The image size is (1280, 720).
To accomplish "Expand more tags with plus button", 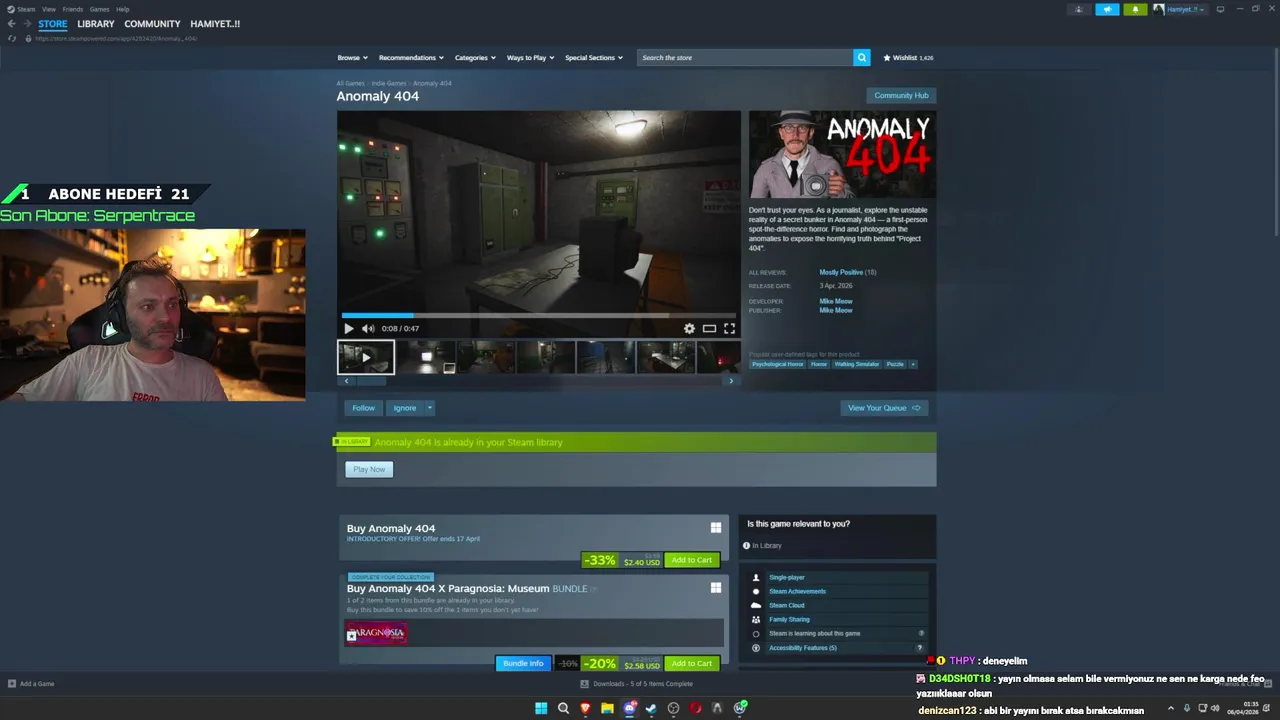I will (x=912, y=364).
